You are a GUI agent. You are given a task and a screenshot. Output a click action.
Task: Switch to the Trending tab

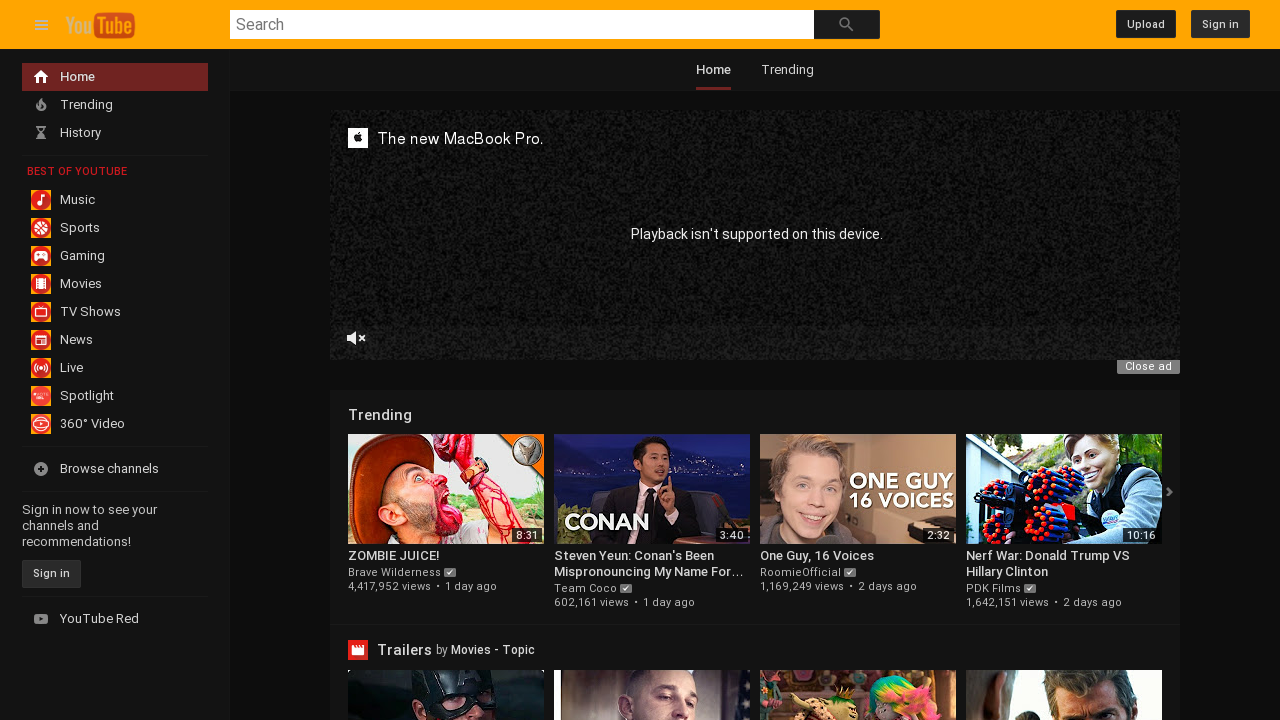[787, 70]
